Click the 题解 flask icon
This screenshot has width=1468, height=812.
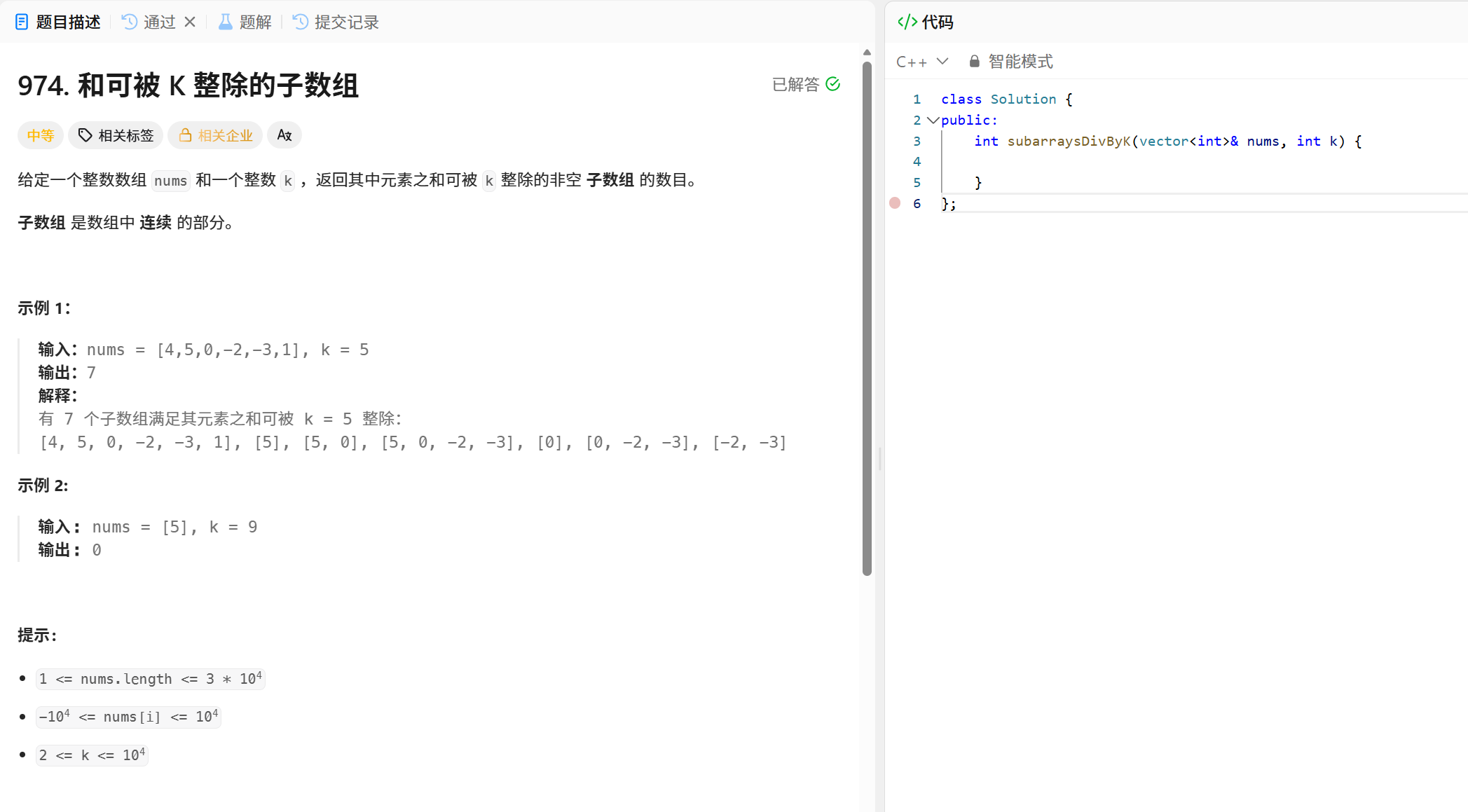(225, 22)
